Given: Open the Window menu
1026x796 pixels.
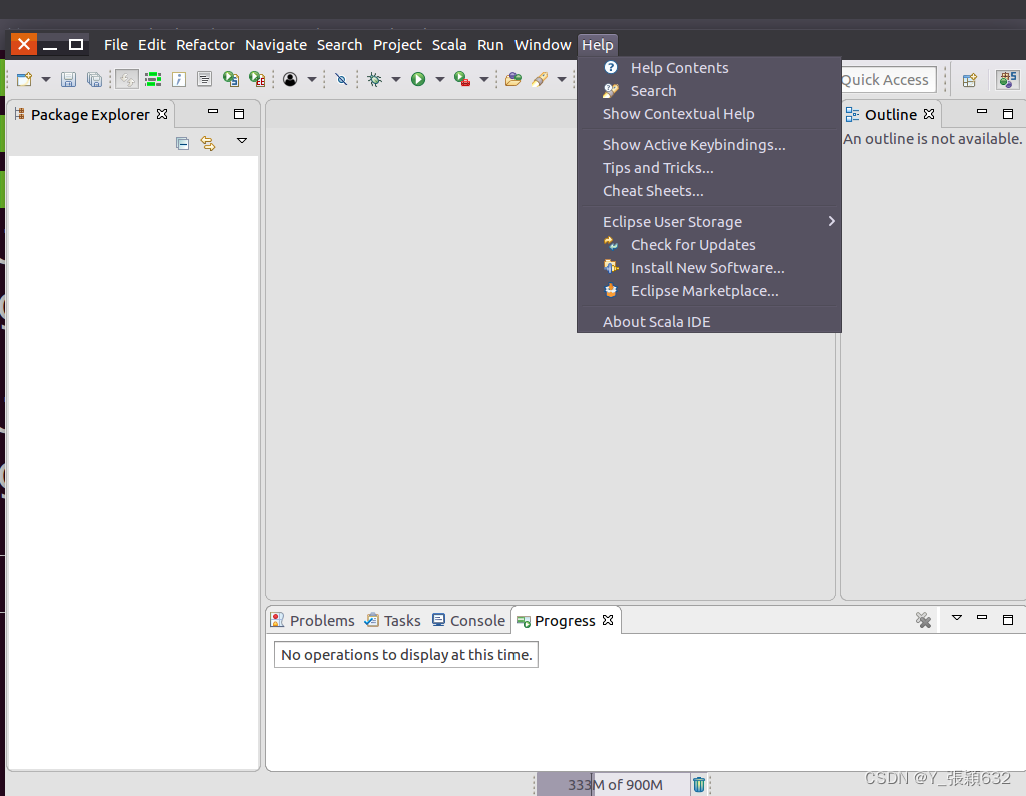Looking at the screenshot, I should [x=543, y=45].
